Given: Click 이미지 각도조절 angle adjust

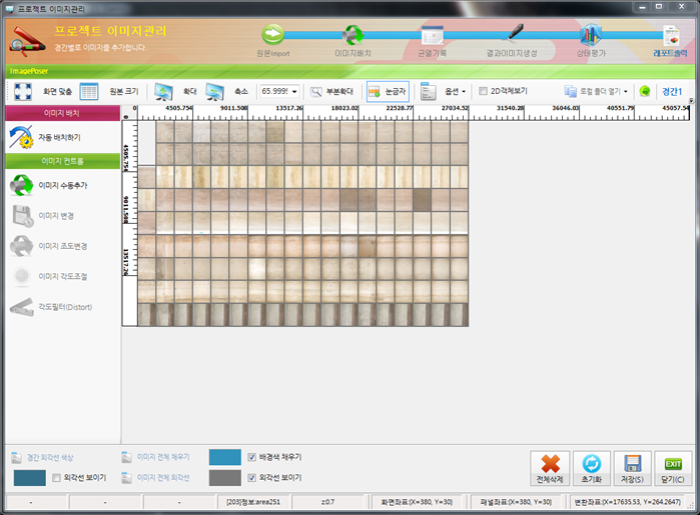Looking at the screenshot, I should click(49, 276).
